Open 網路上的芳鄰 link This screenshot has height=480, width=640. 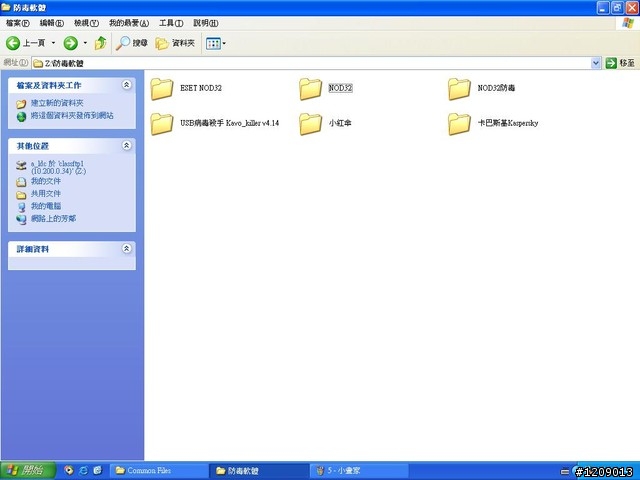[53, 219]
